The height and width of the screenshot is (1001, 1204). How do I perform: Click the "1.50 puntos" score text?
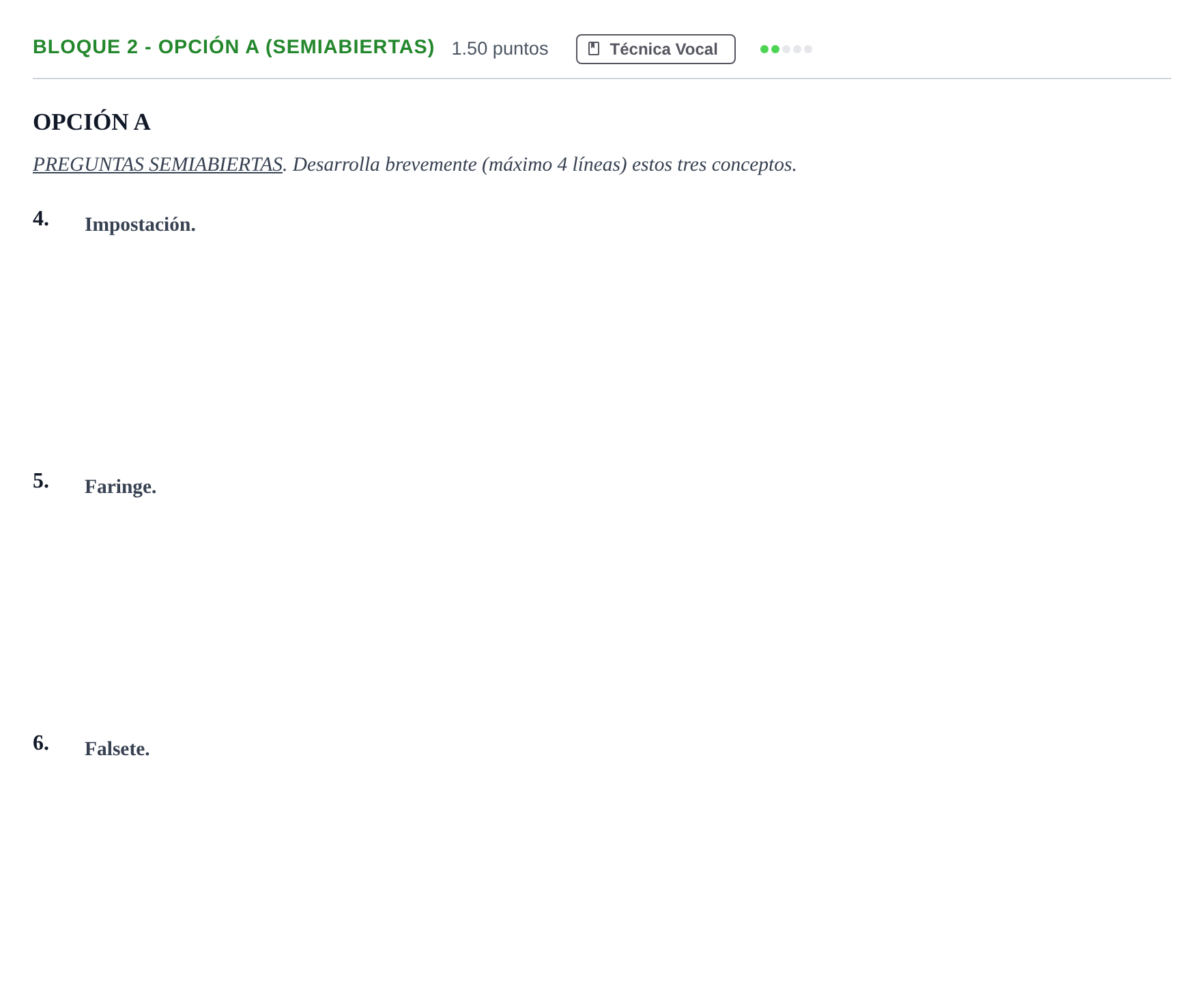(500, 48)
